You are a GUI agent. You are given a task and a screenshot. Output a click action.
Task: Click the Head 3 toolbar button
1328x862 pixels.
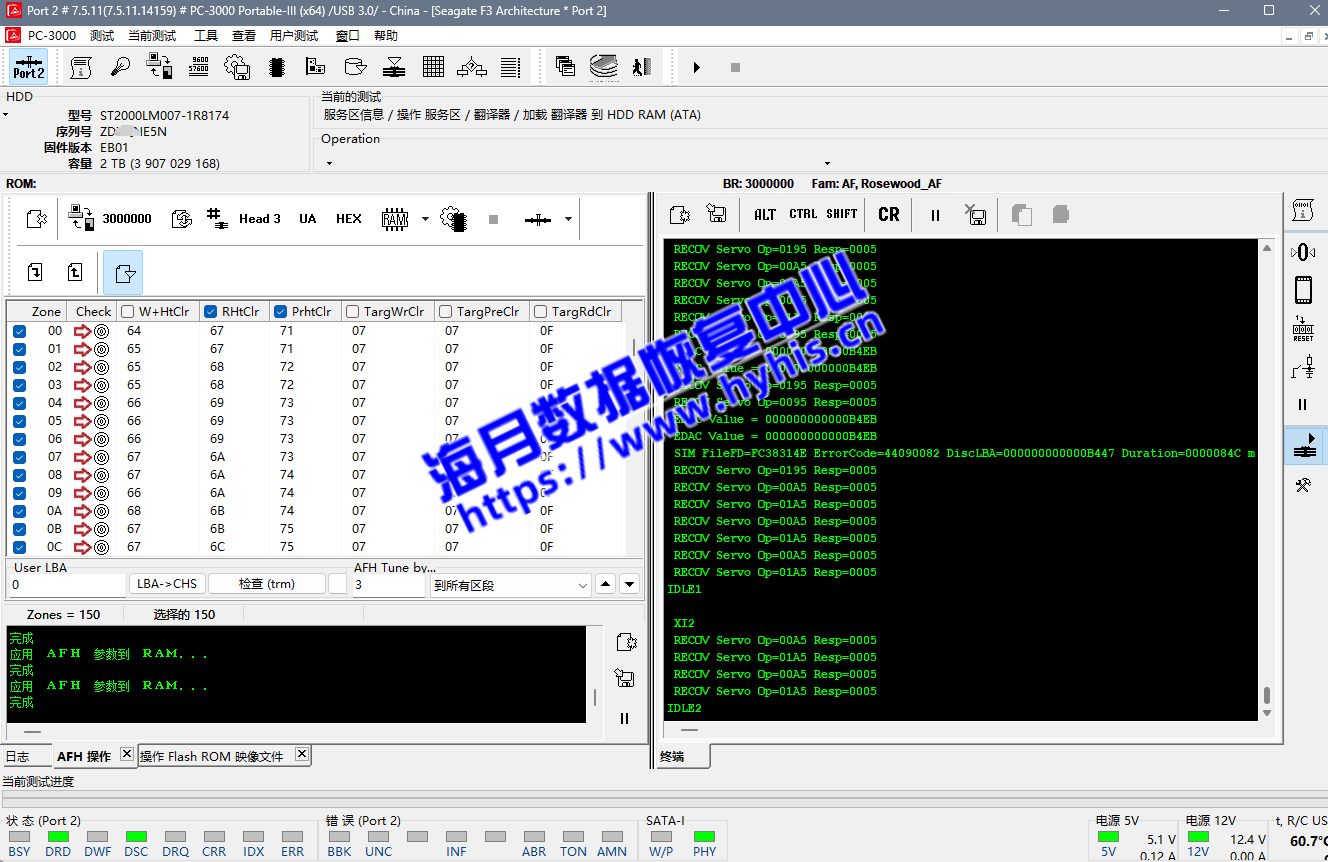246,219
